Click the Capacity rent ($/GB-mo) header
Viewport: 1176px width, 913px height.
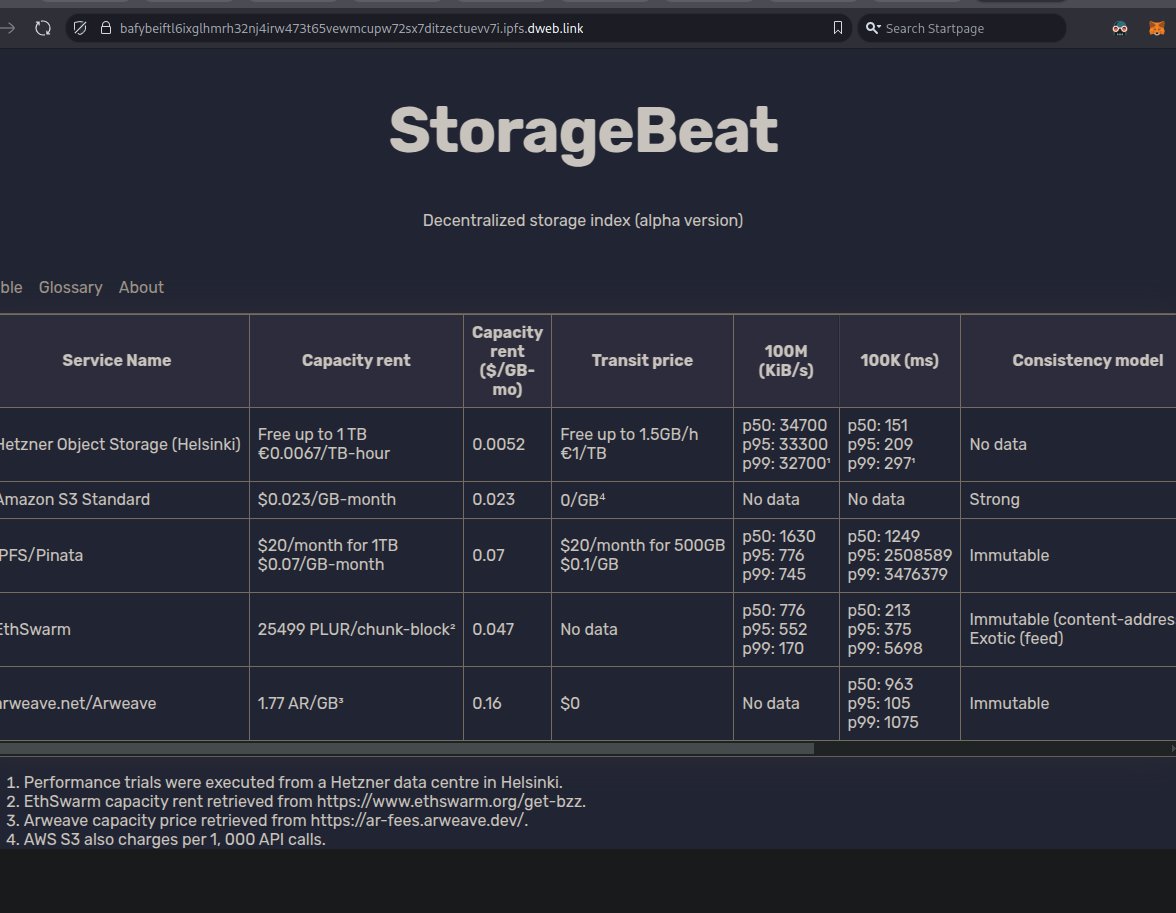507,361
